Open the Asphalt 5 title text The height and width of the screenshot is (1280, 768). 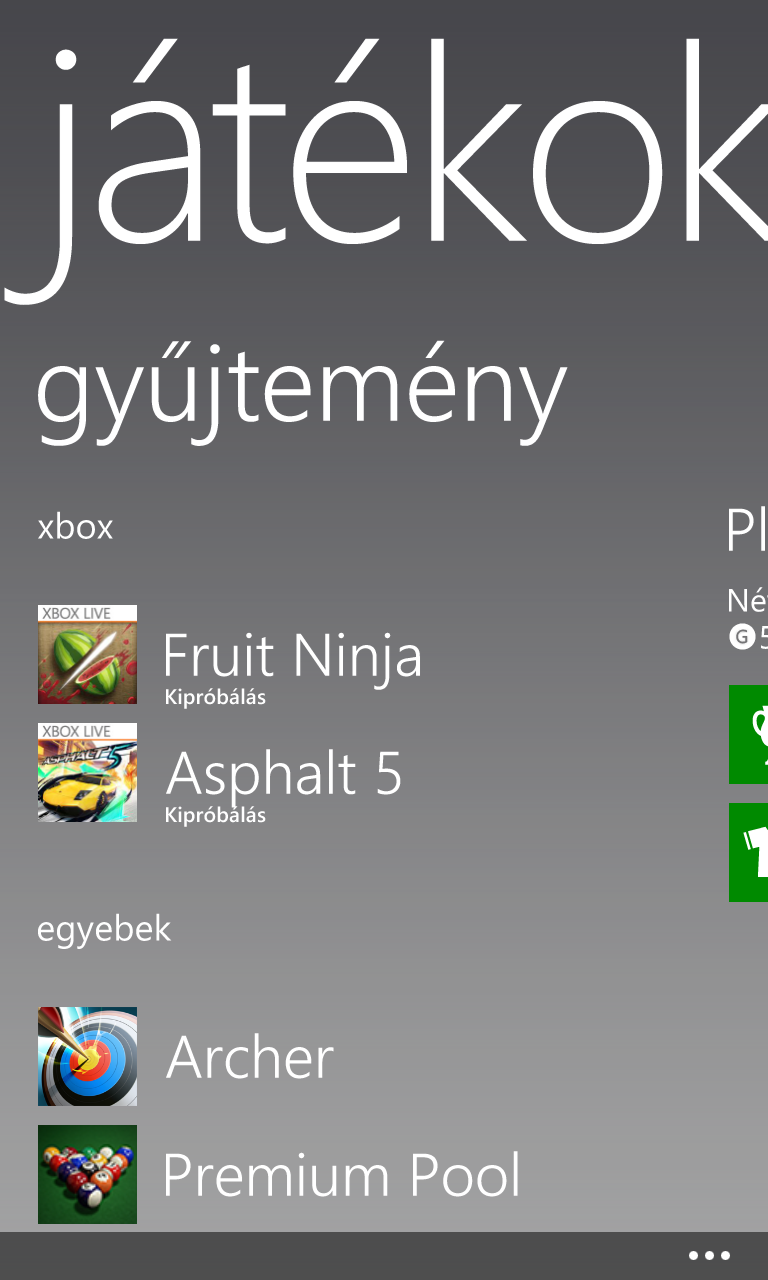(284, 773)
